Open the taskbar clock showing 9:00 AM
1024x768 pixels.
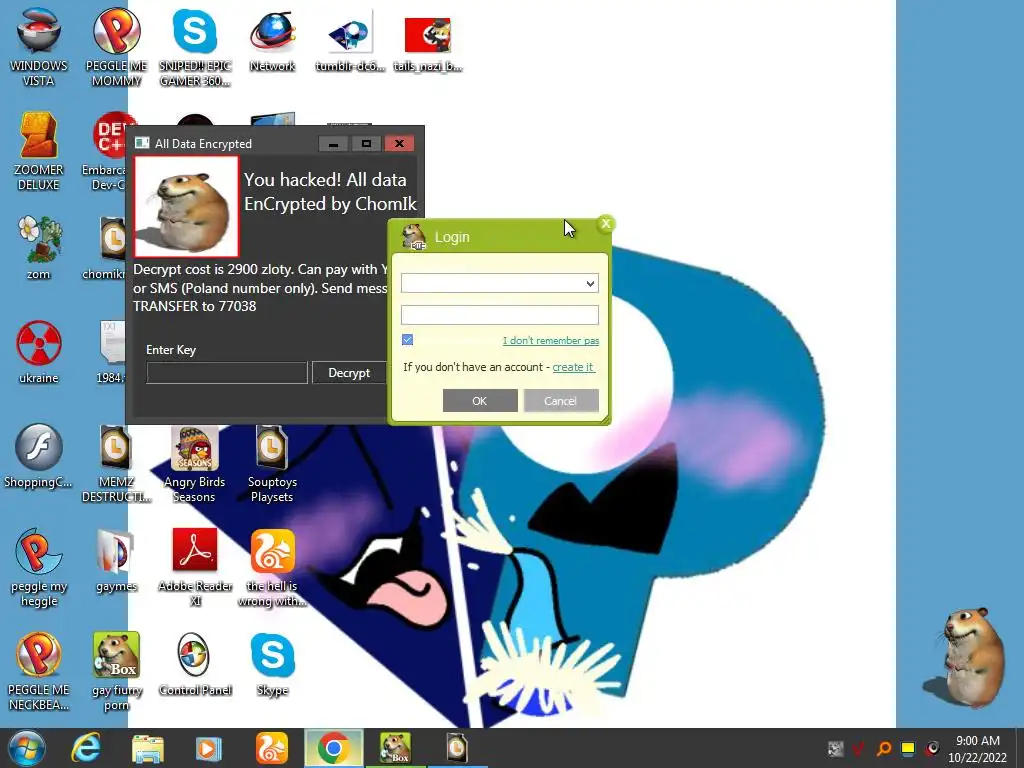tap(978, 749)
